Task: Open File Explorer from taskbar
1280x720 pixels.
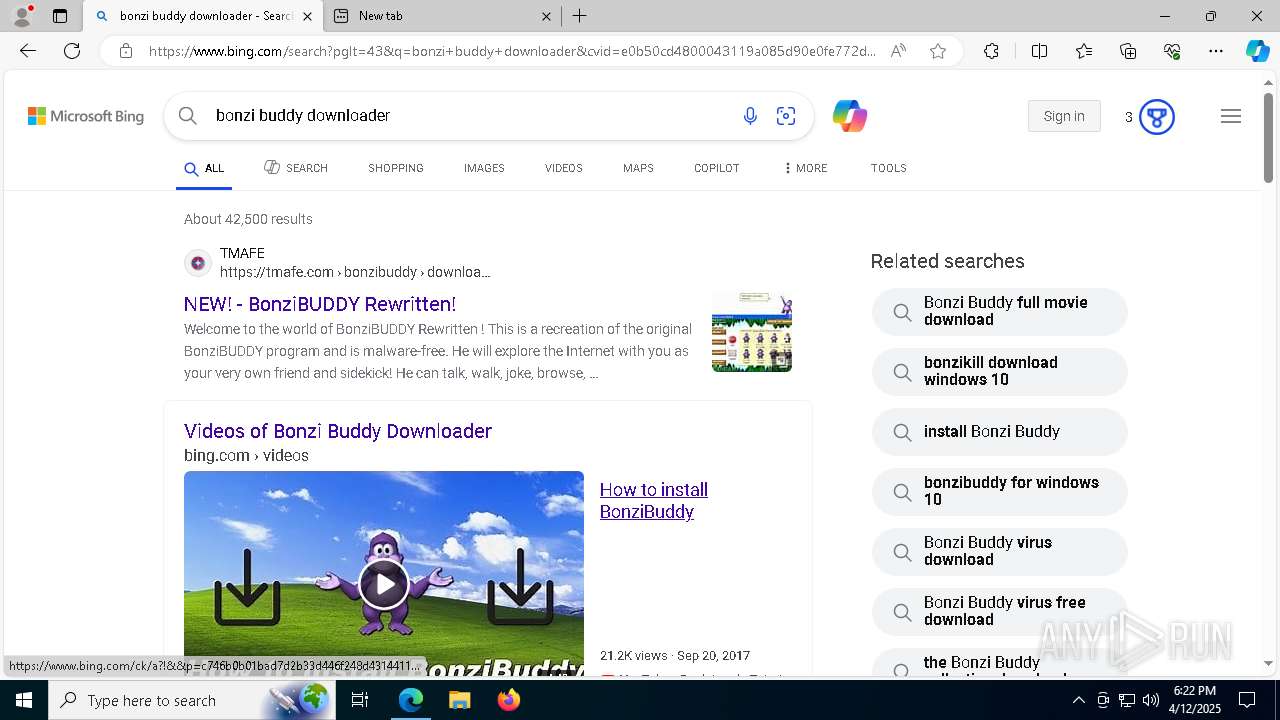Action: 459,700
